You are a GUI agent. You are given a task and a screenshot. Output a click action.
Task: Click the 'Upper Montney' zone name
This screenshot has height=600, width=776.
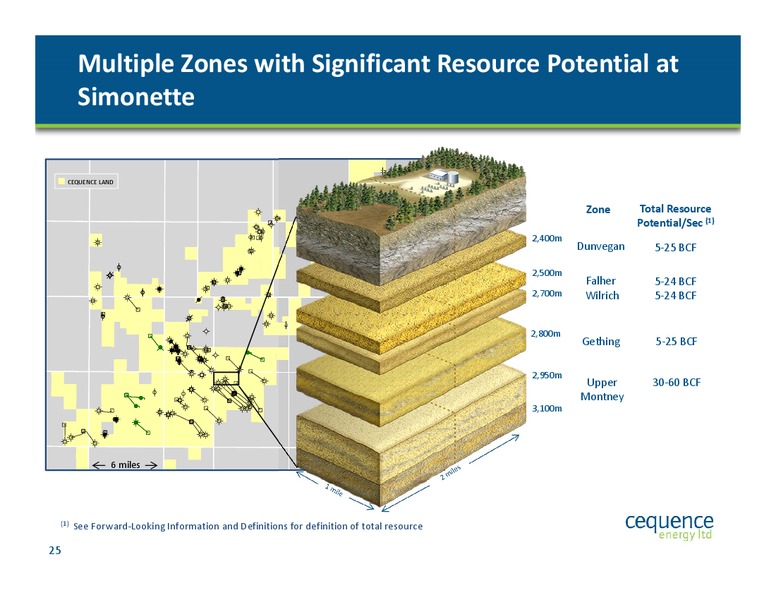(602, 389)
